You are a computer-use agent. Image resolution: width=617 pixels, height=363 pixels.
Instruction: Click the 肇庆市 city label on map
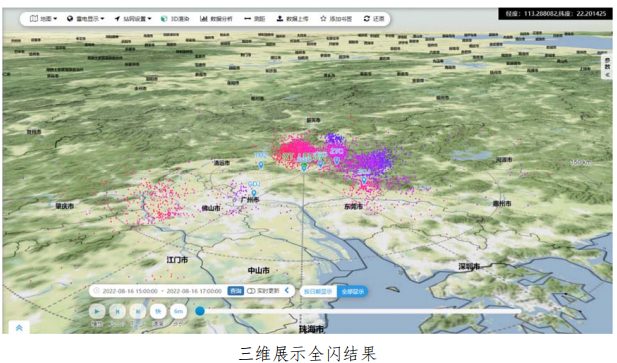click(x=65, y=206)
